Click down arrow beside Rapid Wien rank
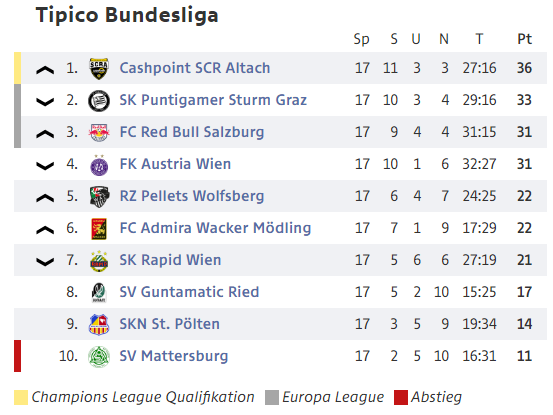Image resolution: width=553 pixels, height=415 pixels. coord(45,262)
